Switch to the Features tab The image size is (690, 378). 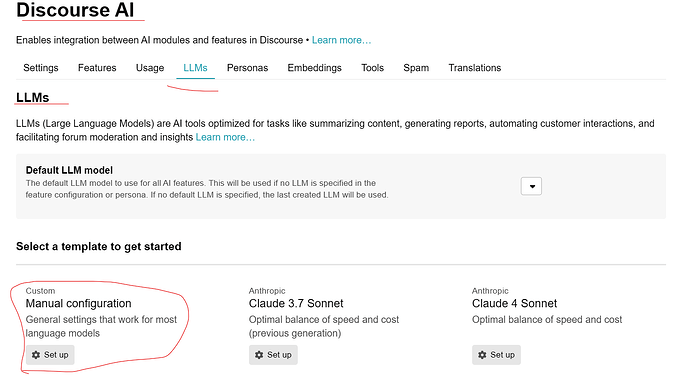coord(97,68)
